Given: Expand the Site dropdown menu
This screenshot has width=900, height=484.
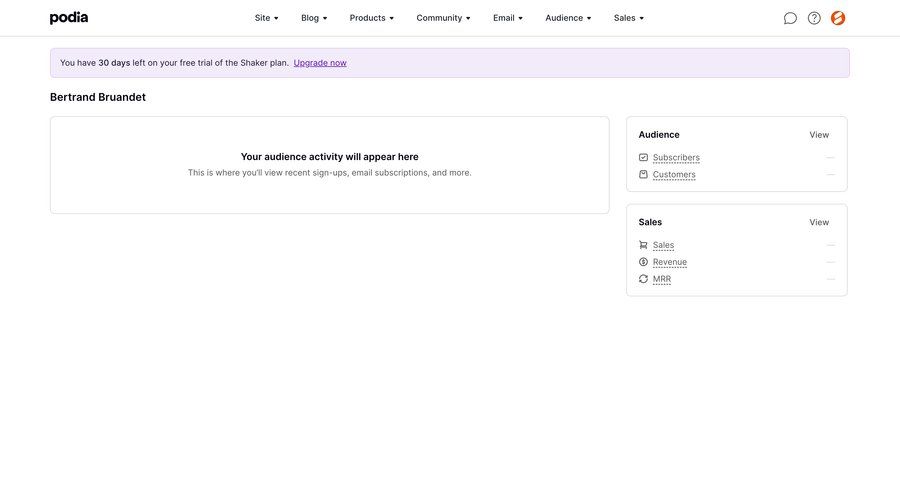Looking at the screenshot, I should (x=267, y=18).
